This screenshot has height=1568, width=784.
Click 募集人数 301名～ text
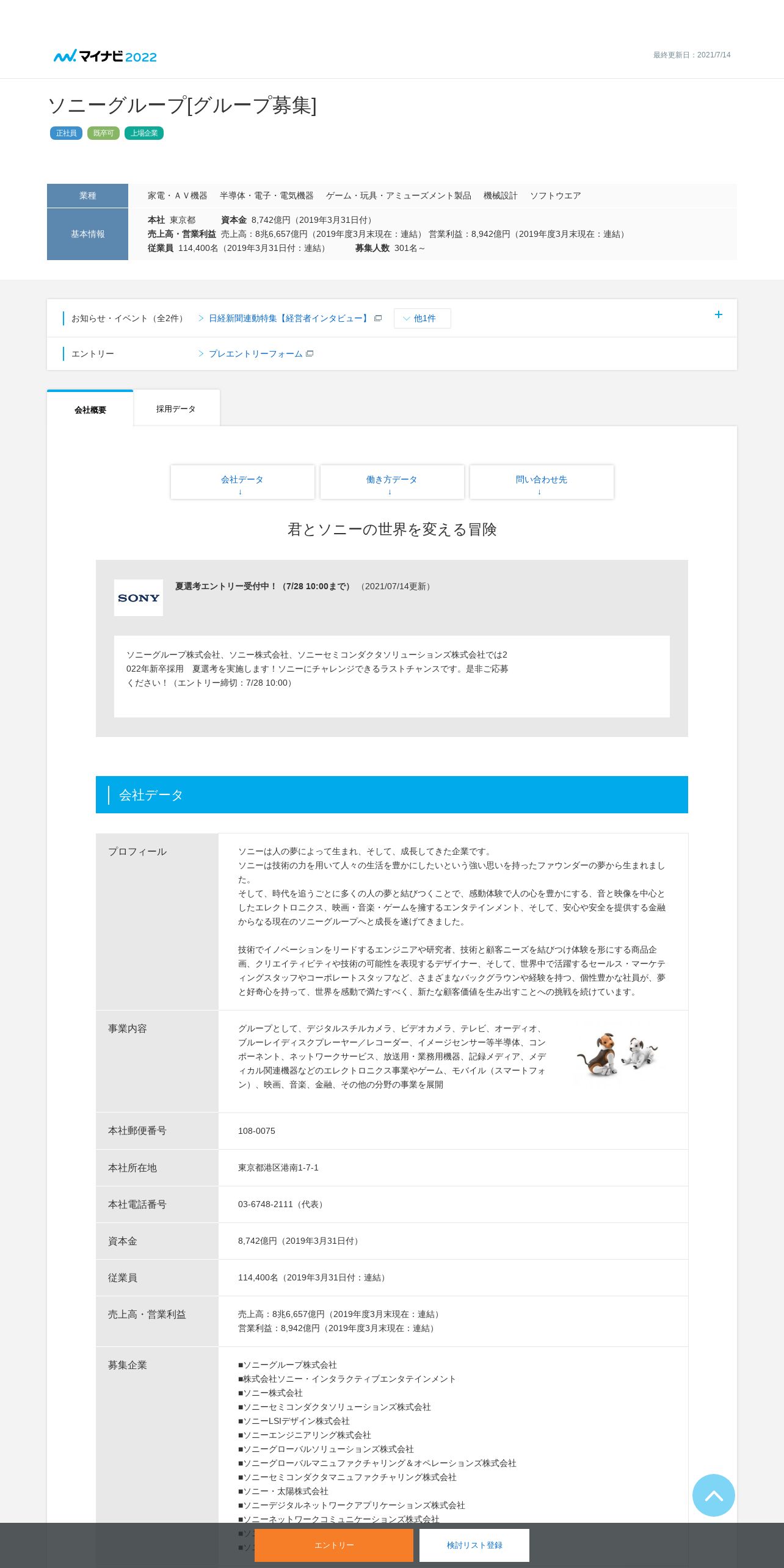point(390,248)
